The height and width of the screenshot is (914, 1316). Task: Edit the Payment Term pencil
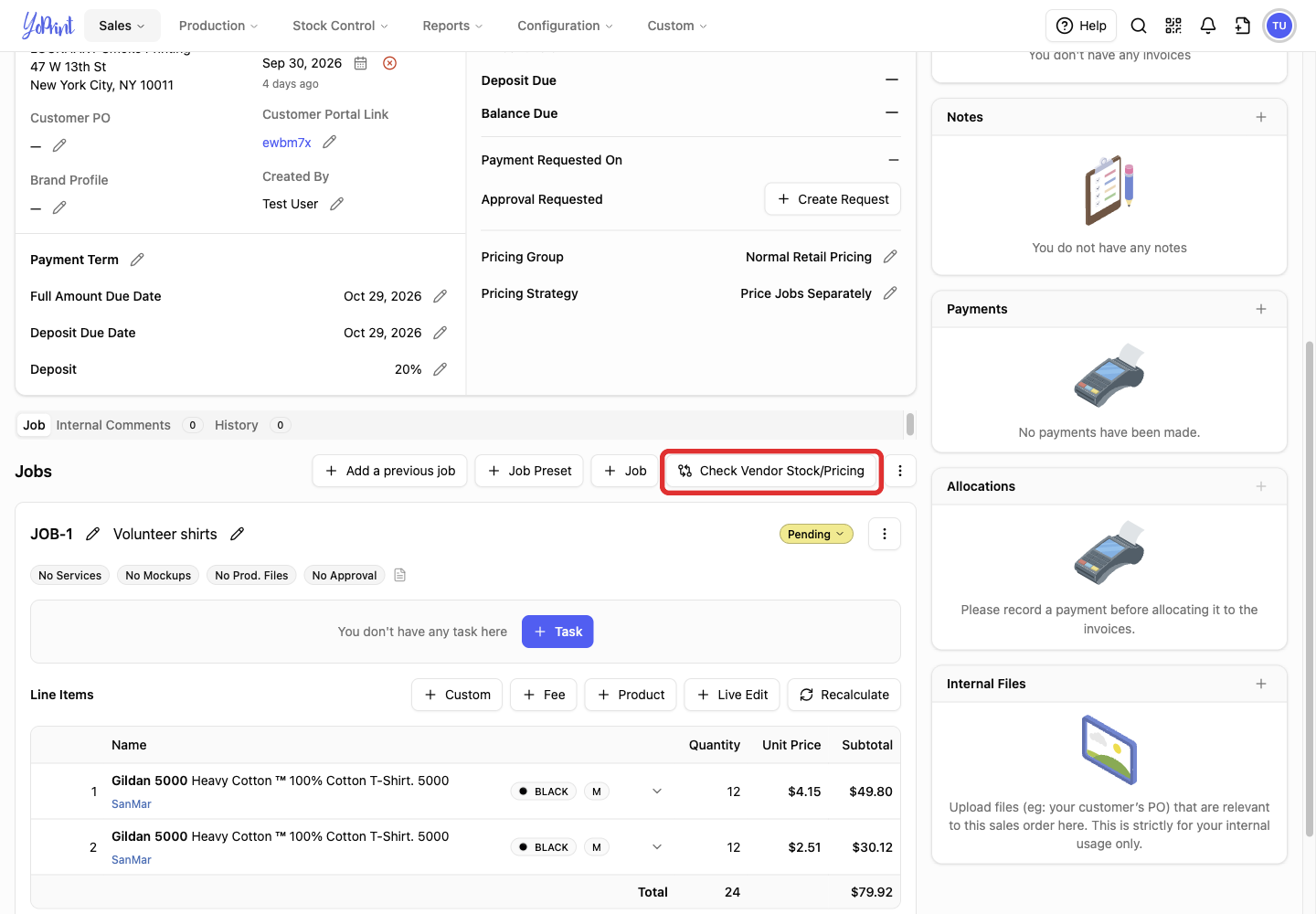click(x=137, y=260)
